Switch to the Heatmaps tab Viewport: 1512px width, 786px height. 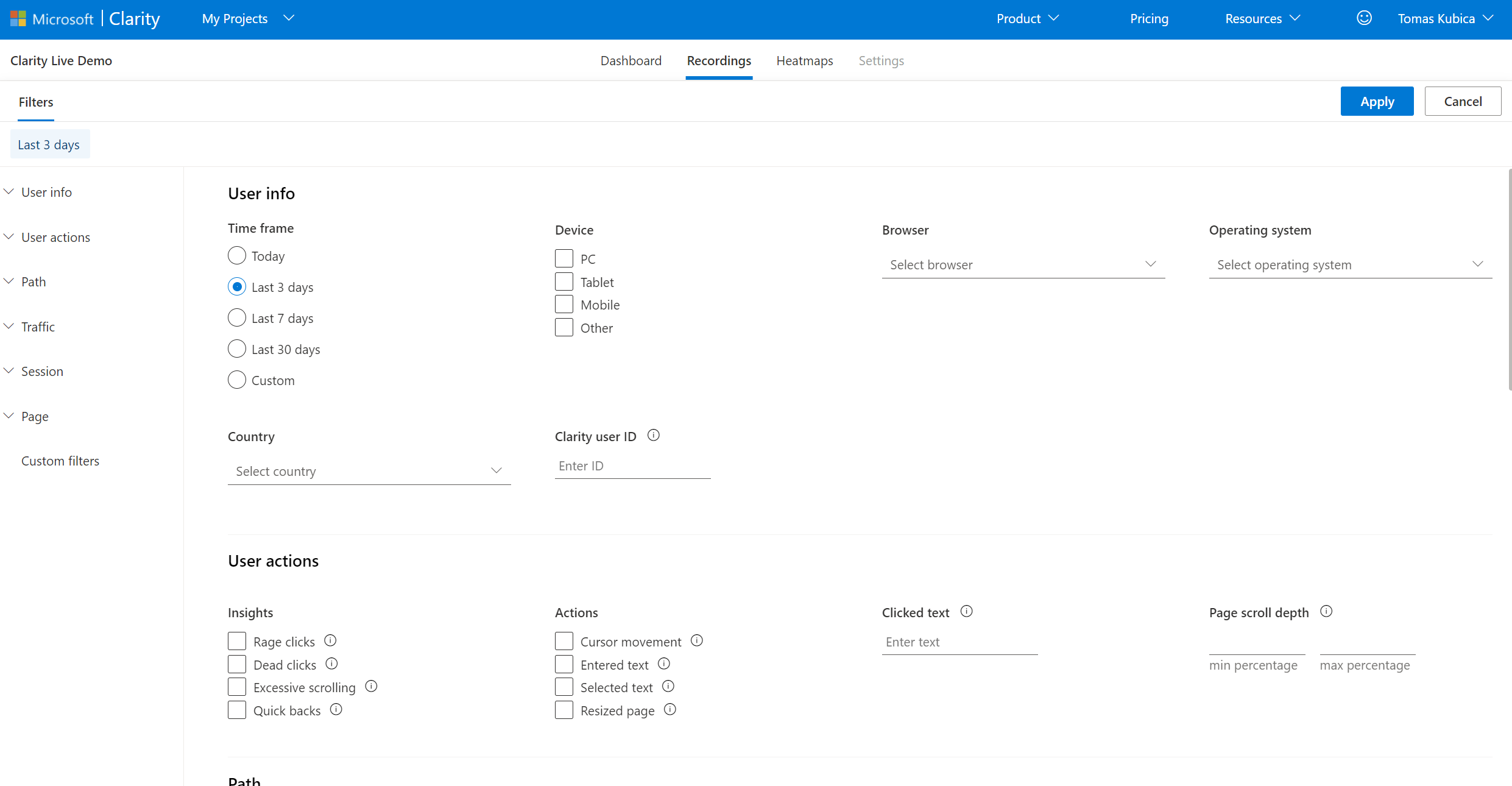[x=804, y=61]
